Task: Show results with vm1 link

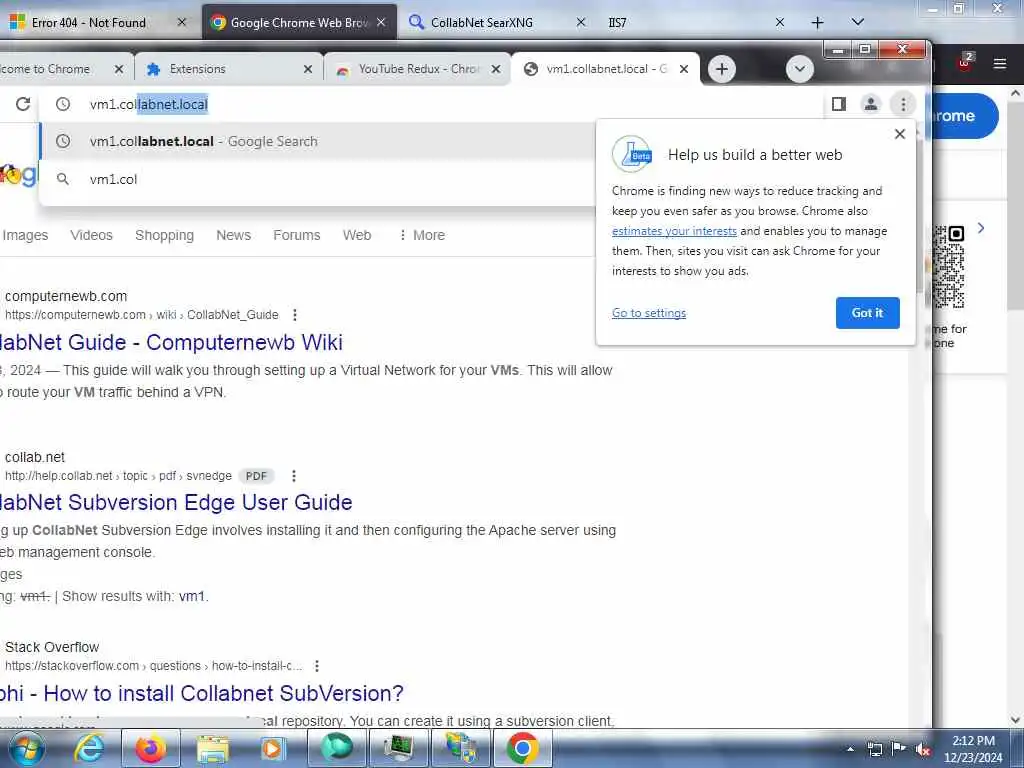Action: [x=192, y=596]
